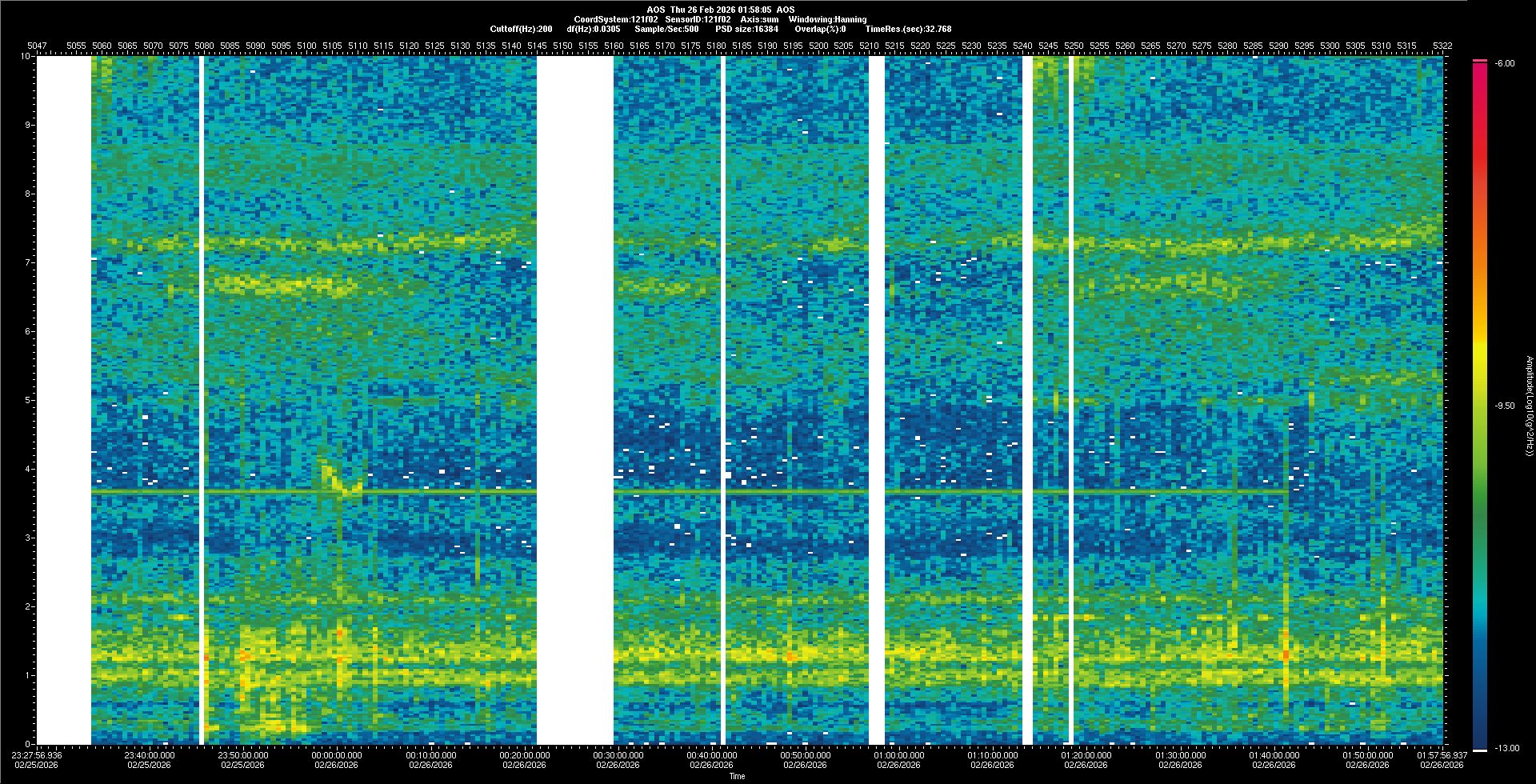Select the 00:30:00.000 time tick label
Image resolution: width=1536 pixels, height=784 pixels.
click(x=618, y=755)
